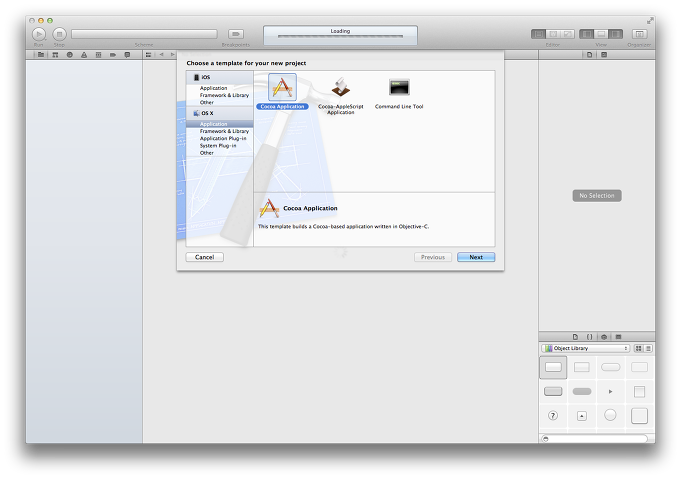The height and width of the screenshot is (479, 681).
Task: Click the Next button
Action: (476, 257)
